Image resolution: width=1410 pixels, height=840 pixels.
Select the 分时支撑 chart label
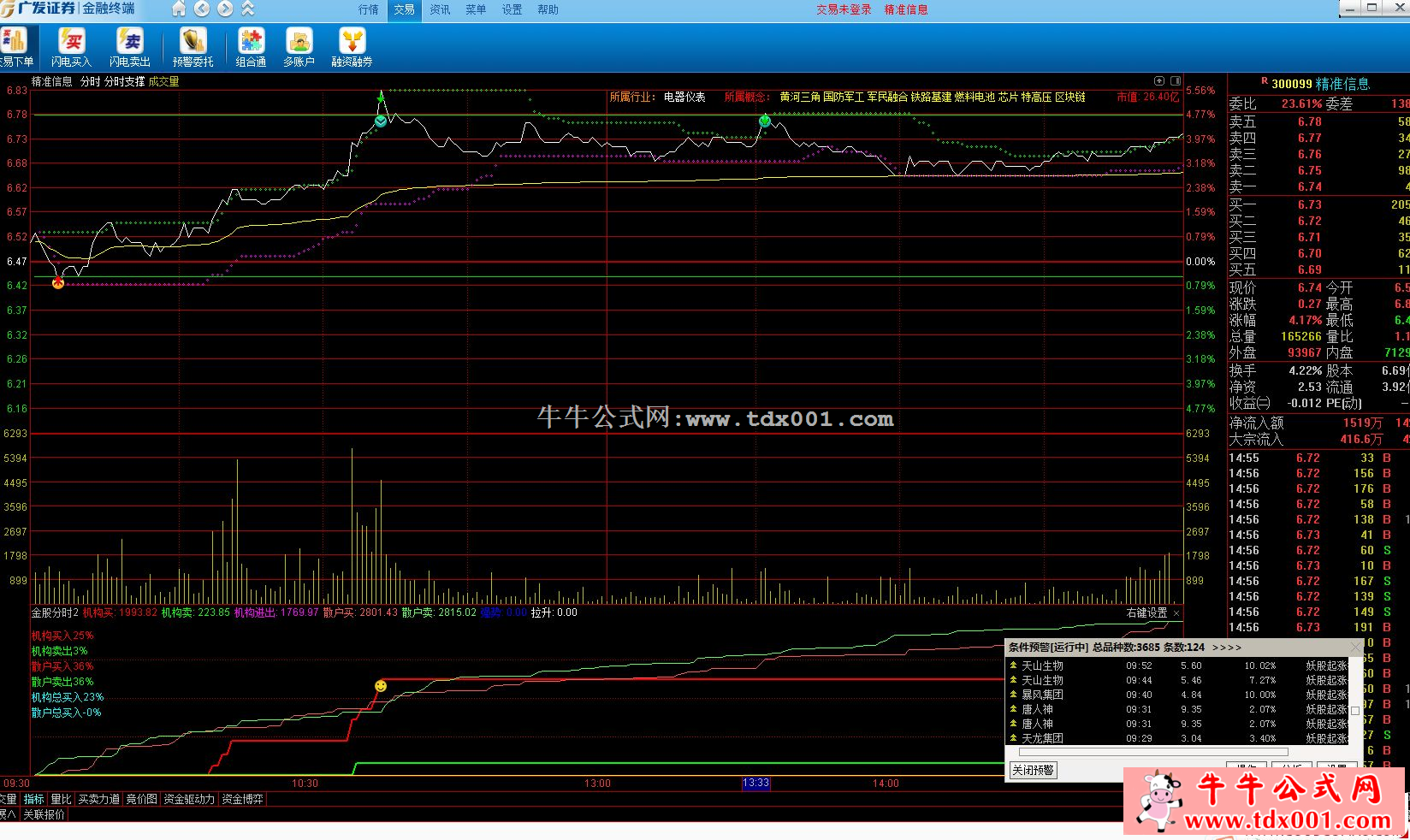click(x=125, y=81)
